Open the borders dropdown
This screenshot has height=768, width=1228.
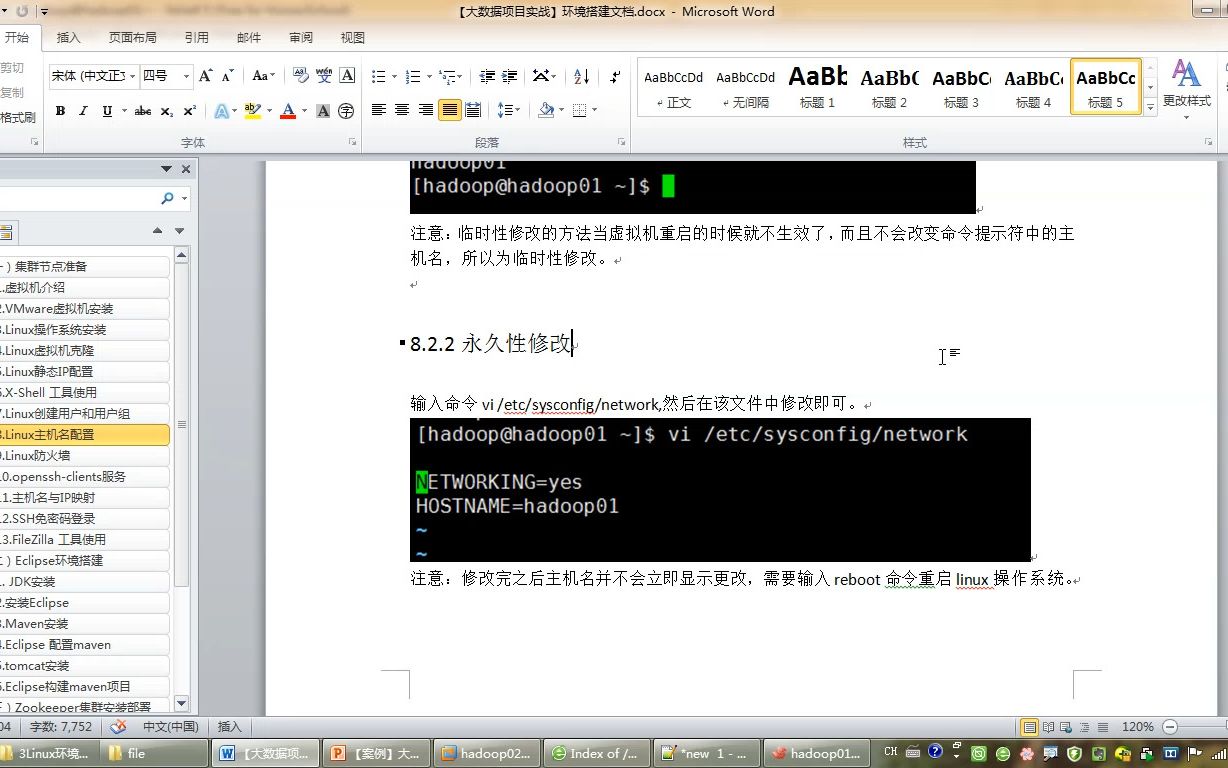point(593,110)
